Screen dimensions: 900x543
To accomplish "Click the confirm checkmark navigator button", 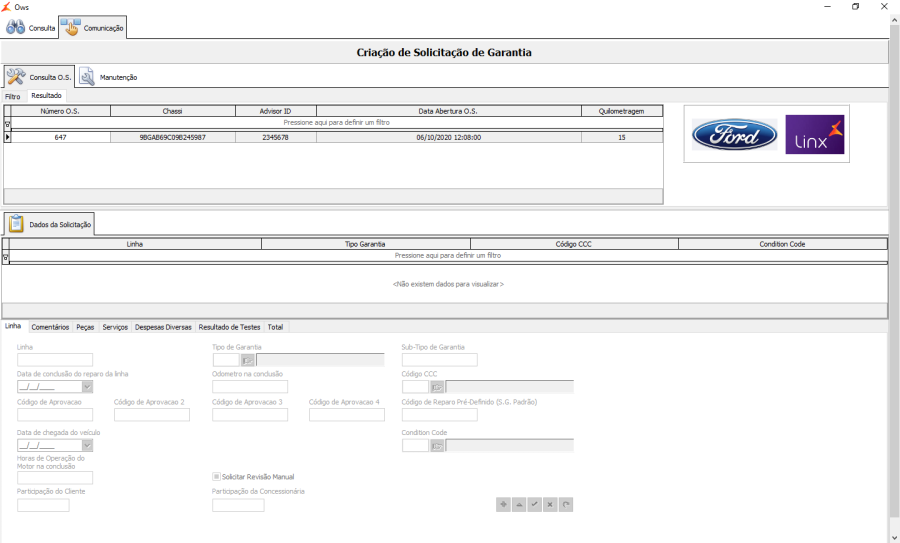I will tap(534, 505).
